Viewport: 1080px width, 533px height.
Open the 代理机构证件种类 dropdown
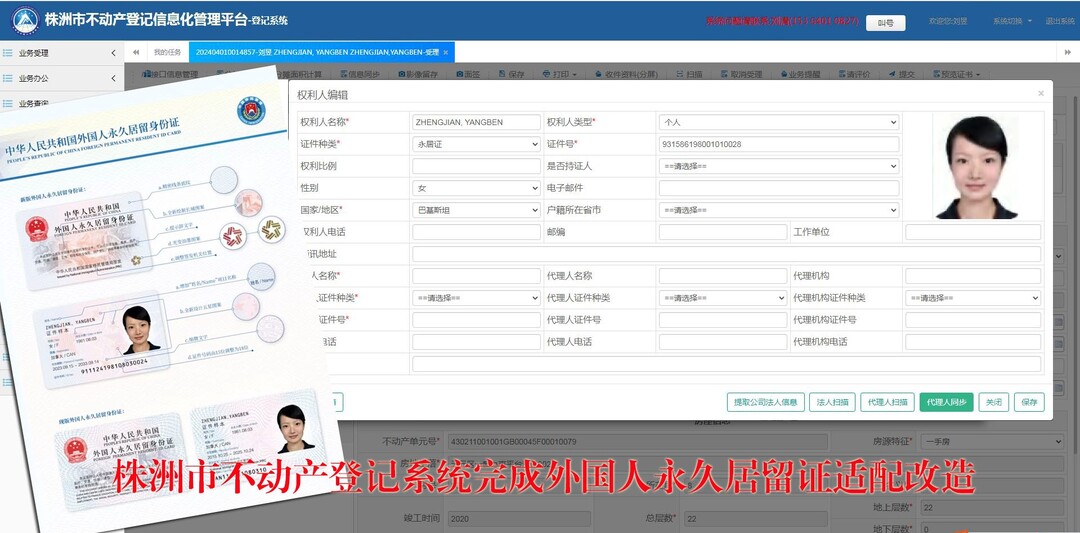tap(973, 298)
